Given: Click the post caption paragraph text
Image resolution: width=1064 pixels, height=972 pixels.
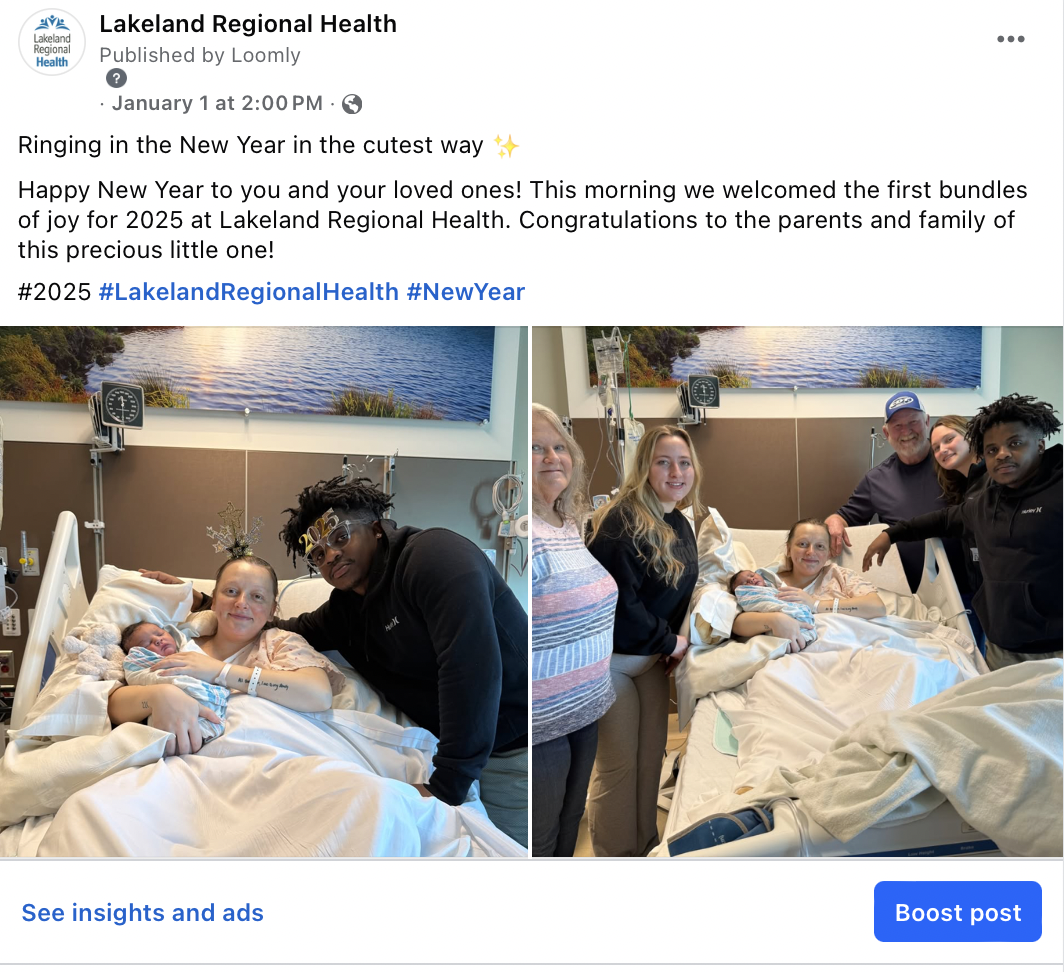Looking at the screenshot, I should pyautogui.click(x=522, y=220).
